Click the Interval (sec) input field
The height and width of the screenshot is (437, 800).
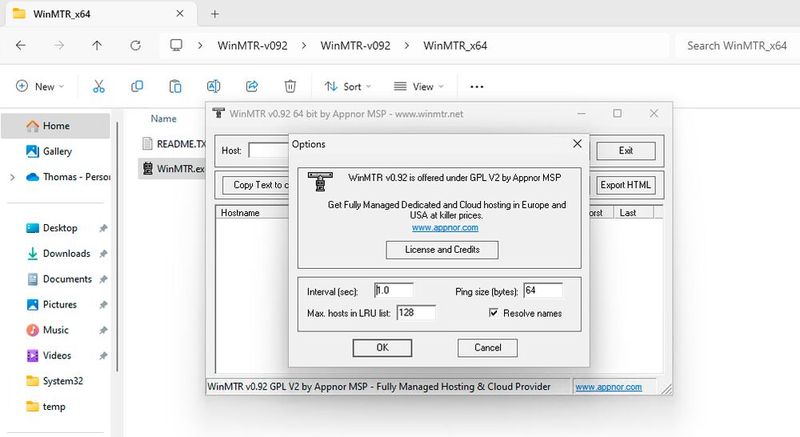click(393, 290)
